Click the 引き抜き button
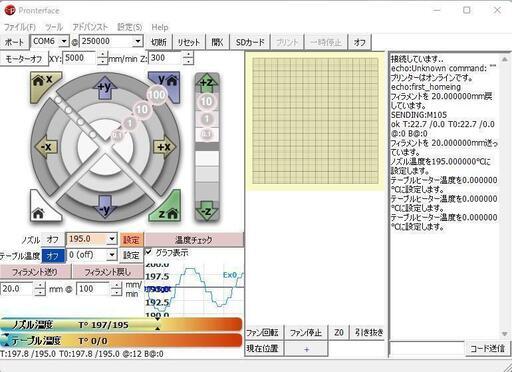The image size is (512, 372). 369,333
